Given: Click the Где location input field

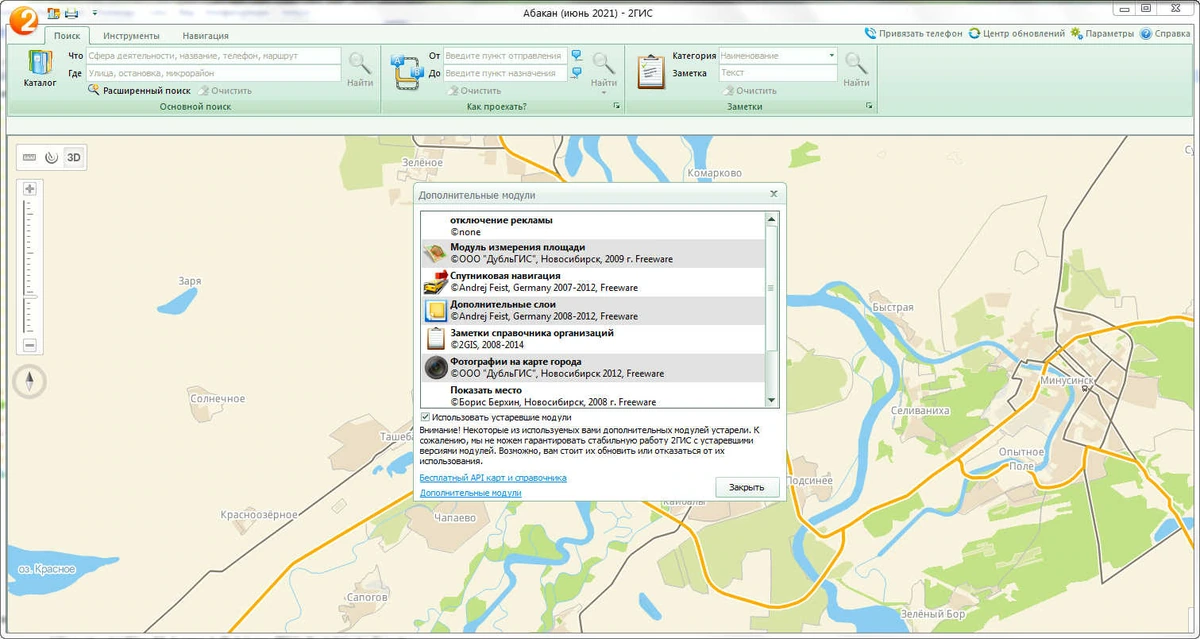Looking at the screenshot, I should click(x=213, y=73).
